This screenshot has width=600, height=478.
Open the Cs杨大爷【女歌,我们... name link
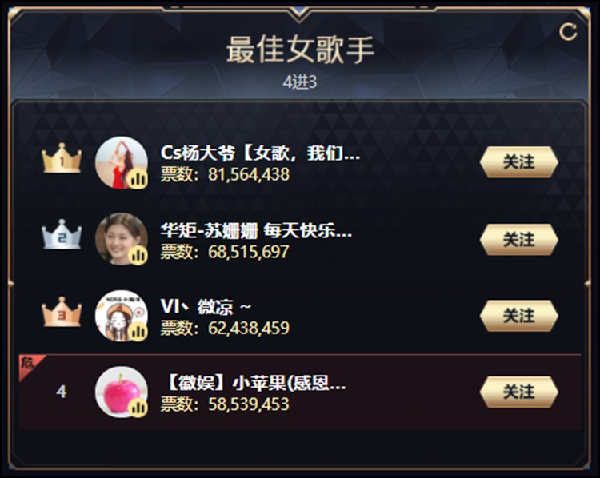coord(260,153)
